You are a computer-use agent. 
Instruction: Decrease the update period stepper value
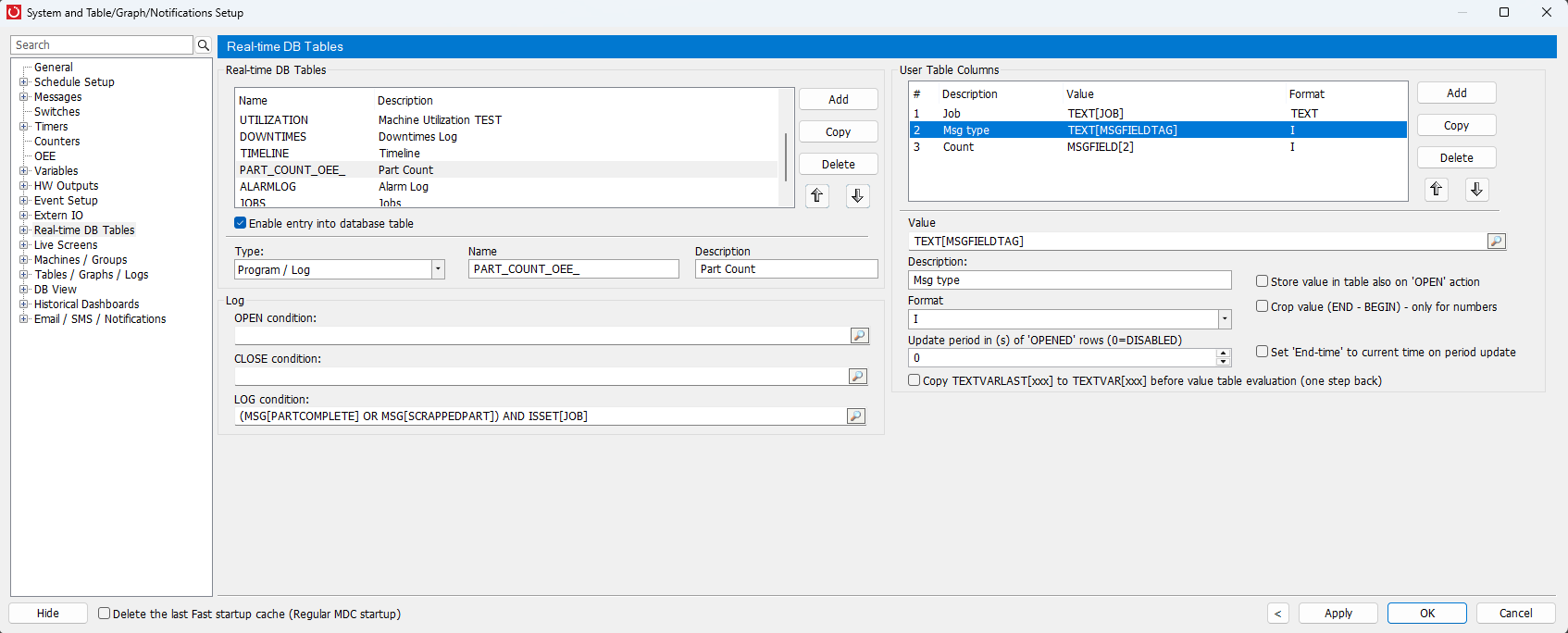coord(1224,362)
